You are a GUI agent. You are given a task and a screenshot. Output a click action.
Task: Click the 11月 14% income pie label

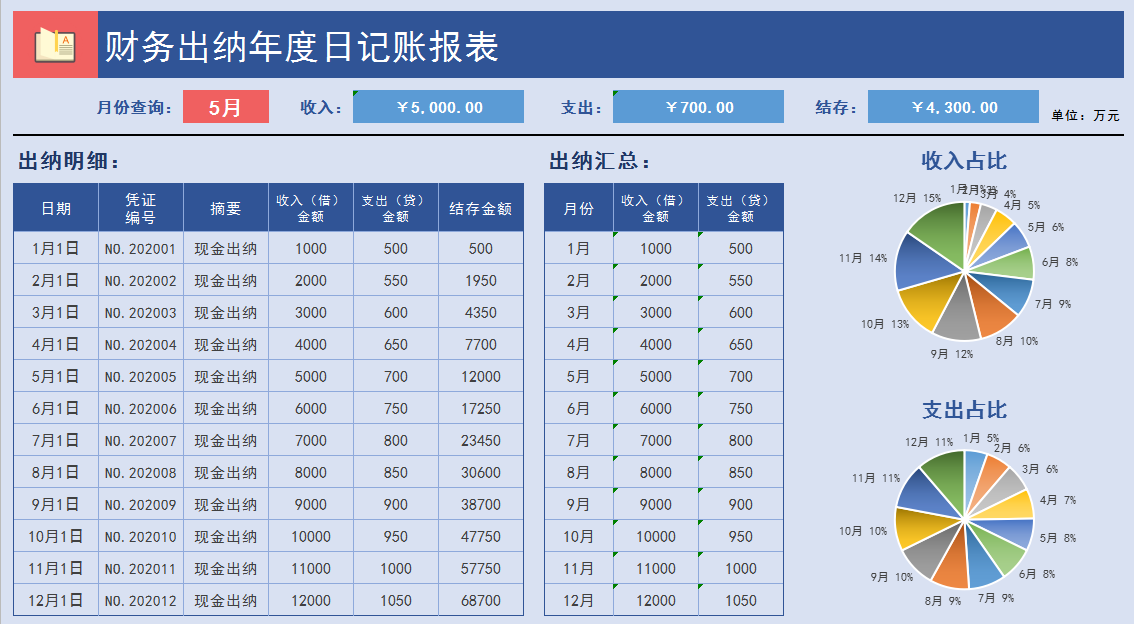pyautogui.click(x=863, y=258)
